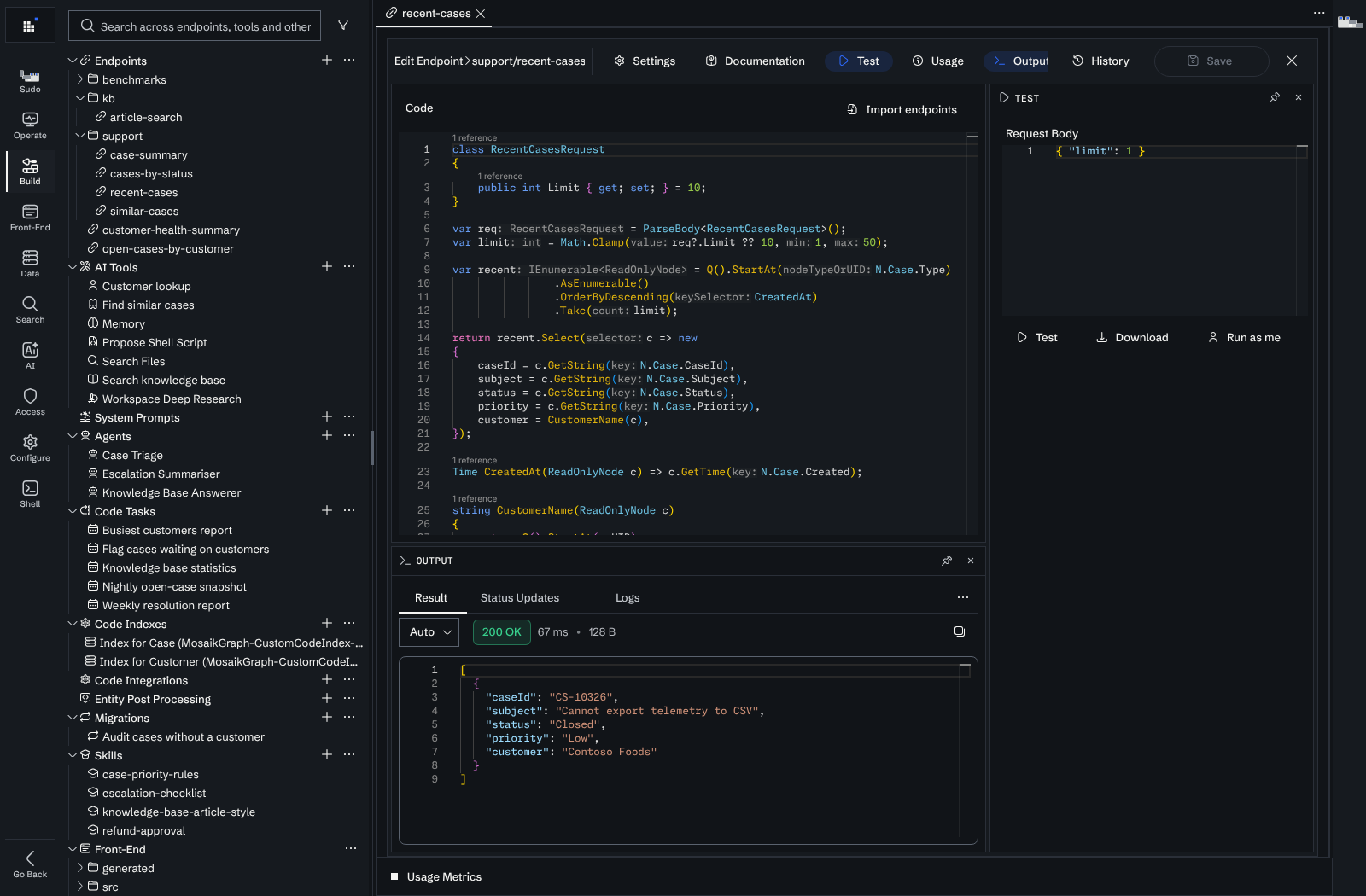The image size is (1366, 896).
Task: Expand the benchmarks folder
Action: (80, 79)
